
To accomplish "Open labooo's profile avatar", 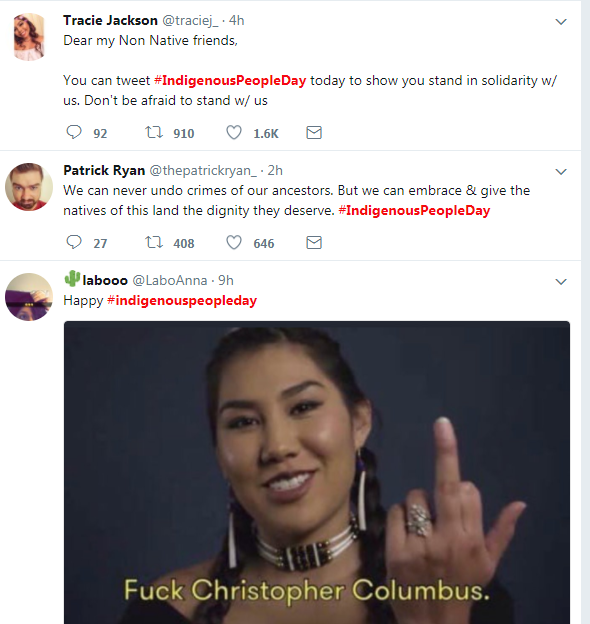I will coord(29,297).
